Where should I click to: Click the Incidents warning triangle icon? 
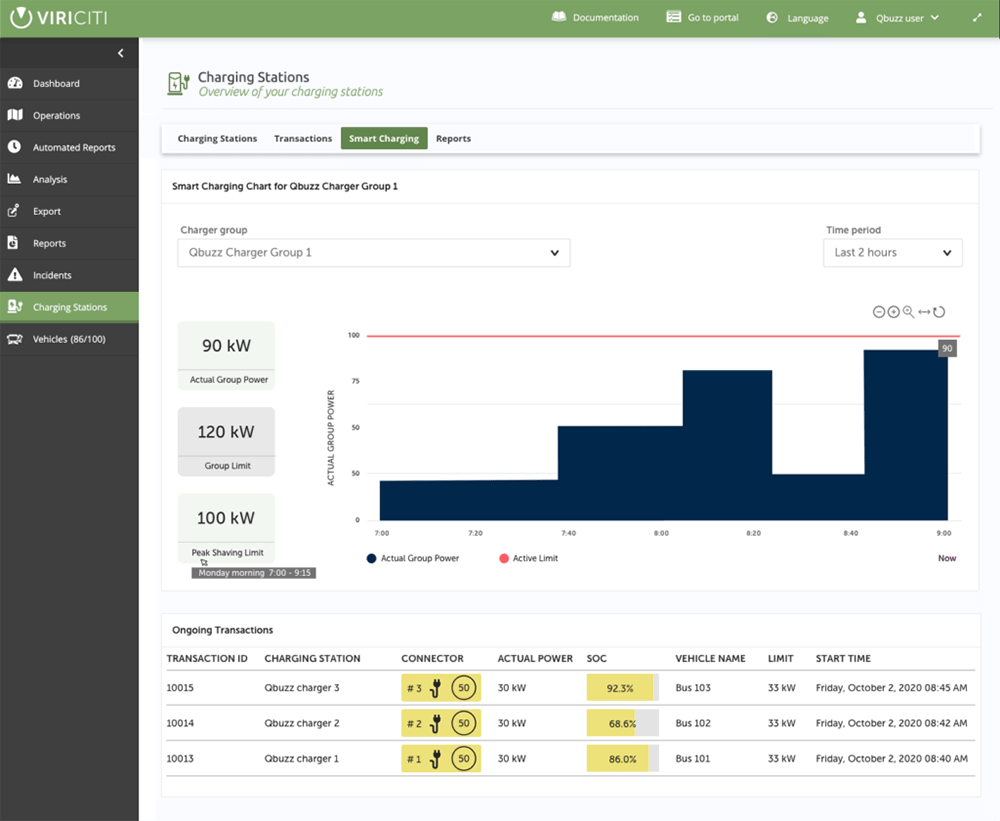[x=14, y=275]
